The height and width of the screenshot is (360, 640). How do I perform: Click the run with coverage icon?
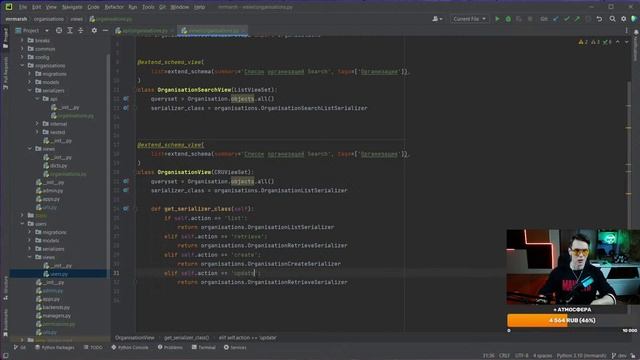[x=519, y=19]
